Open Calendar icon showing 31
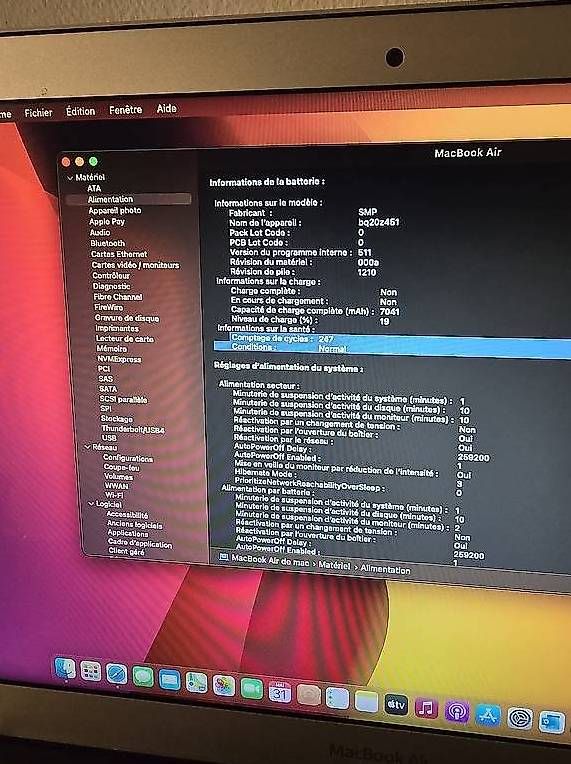The width and height of the screenshot is (571, 764). pyautogui.click(x=280, y=692)
